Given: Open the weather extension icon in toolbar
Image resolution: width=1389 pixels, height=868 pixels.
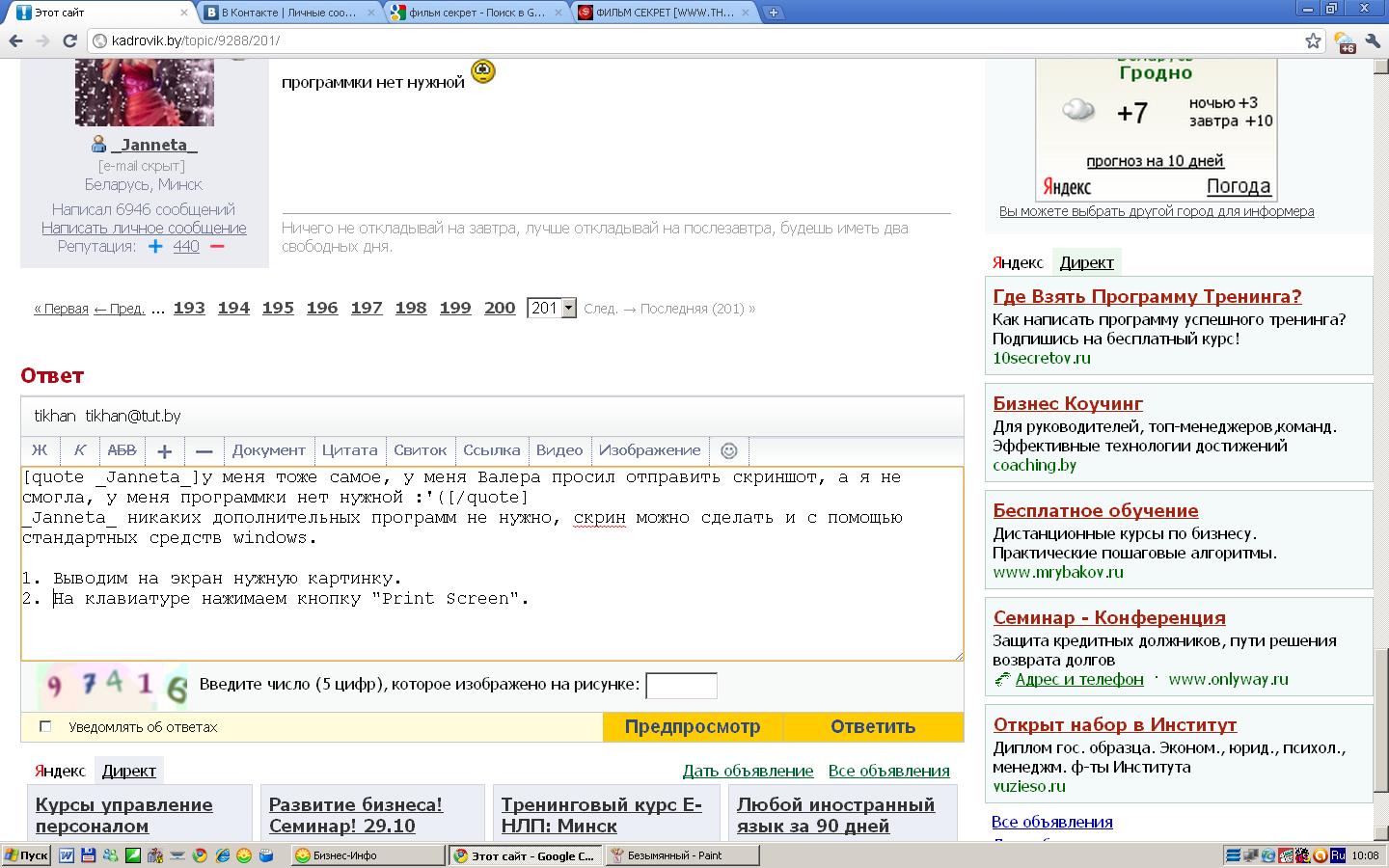Looking at the screenshot, I should 1345,41.
